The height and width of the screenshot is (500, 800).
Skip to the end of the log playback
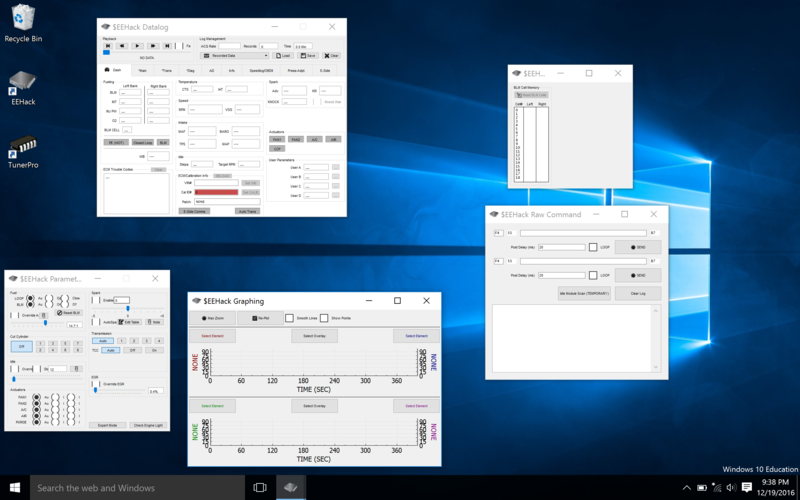pos(168,45)
